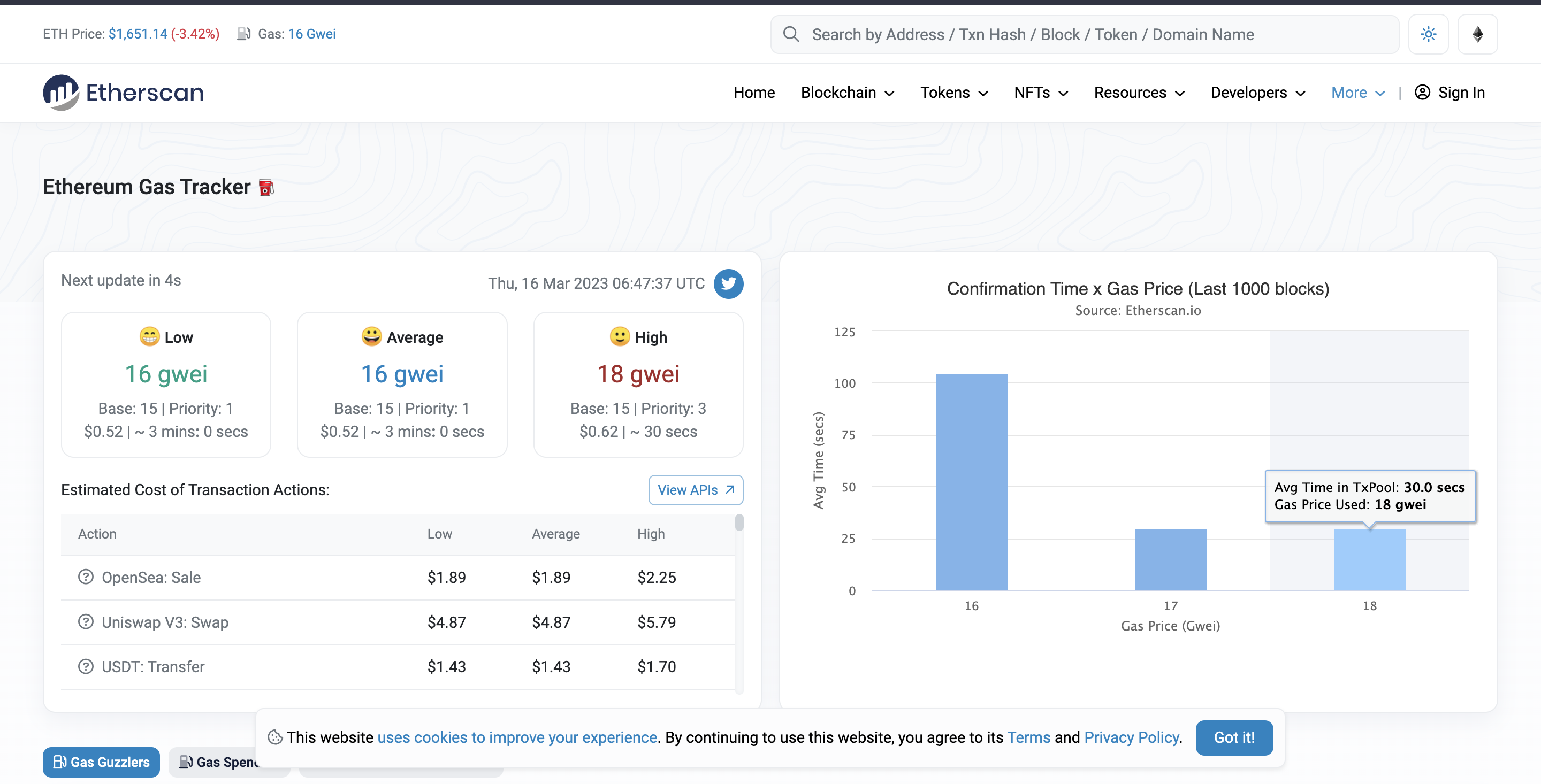
Task: Click the View APIs button
Action: coord(695,489)
